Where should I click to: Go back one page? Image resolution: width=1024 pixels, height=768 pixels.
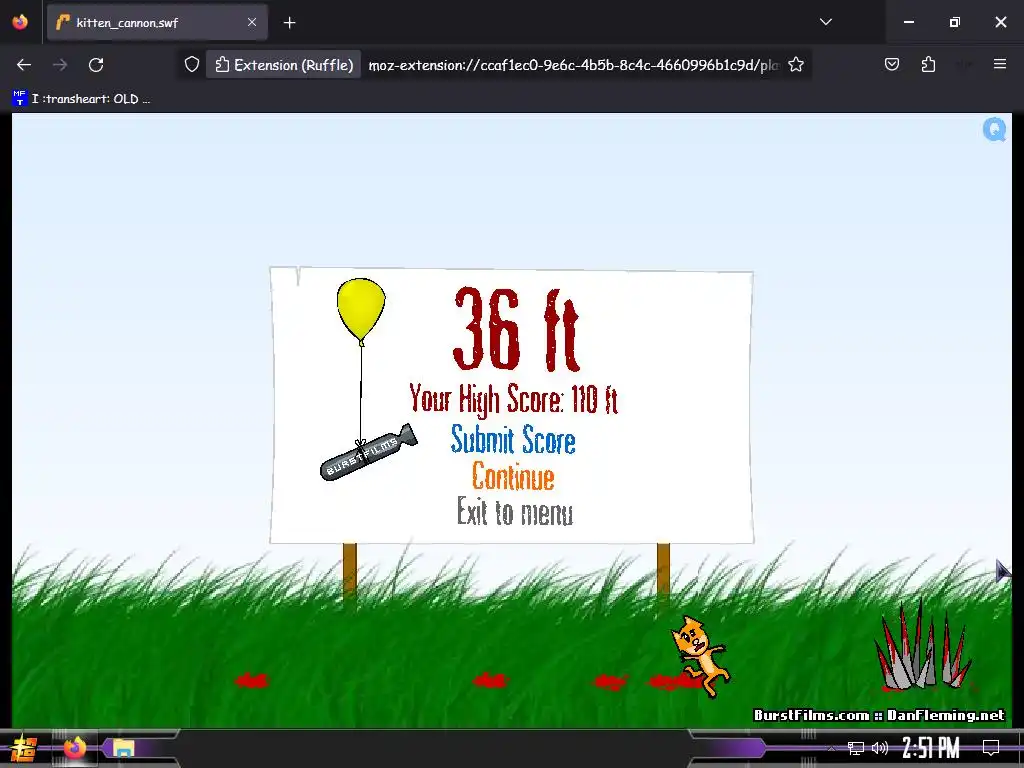coord(24,65)
